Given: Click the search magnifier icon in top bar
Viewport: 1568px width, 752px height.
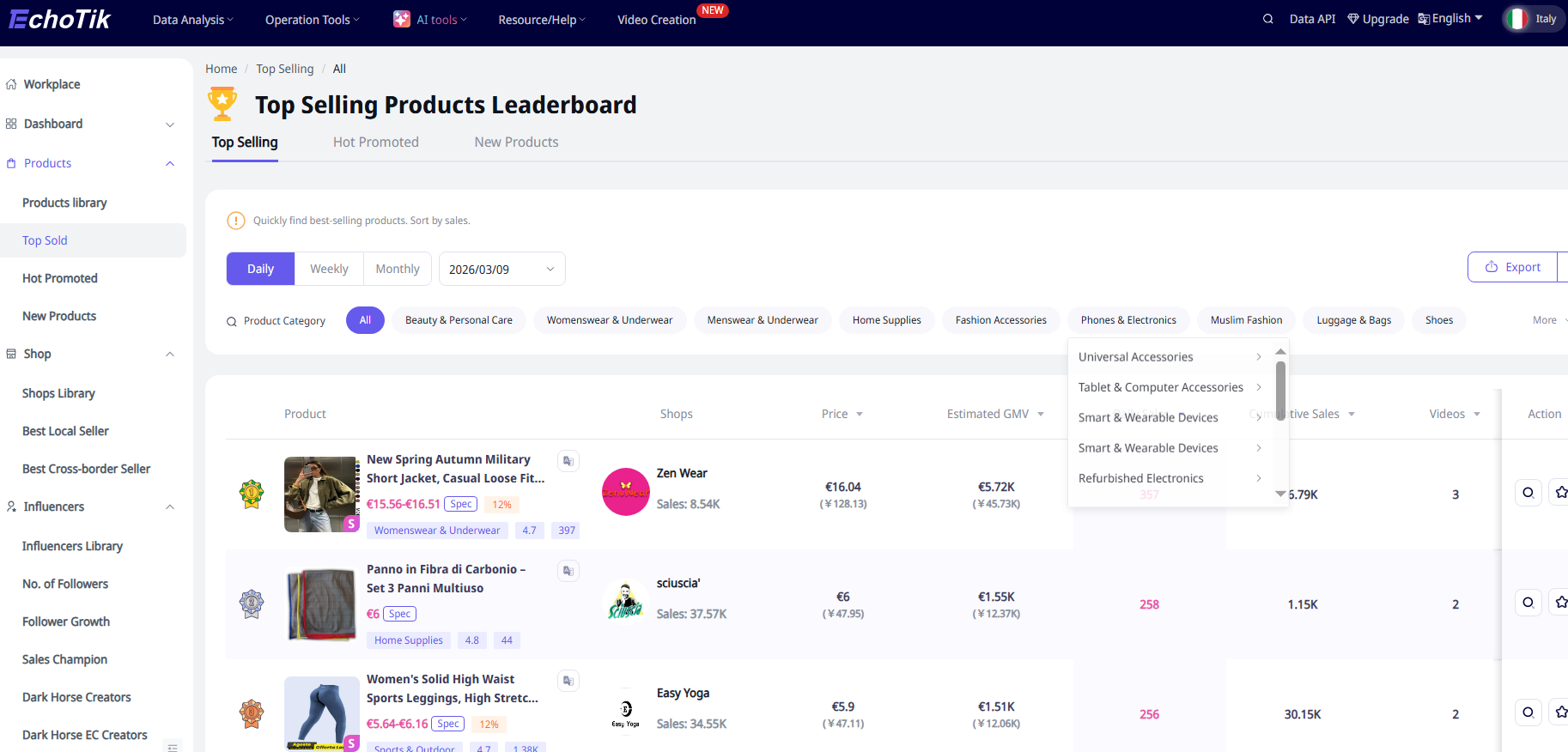Looking at the screenshot, I should point(1267,19).
